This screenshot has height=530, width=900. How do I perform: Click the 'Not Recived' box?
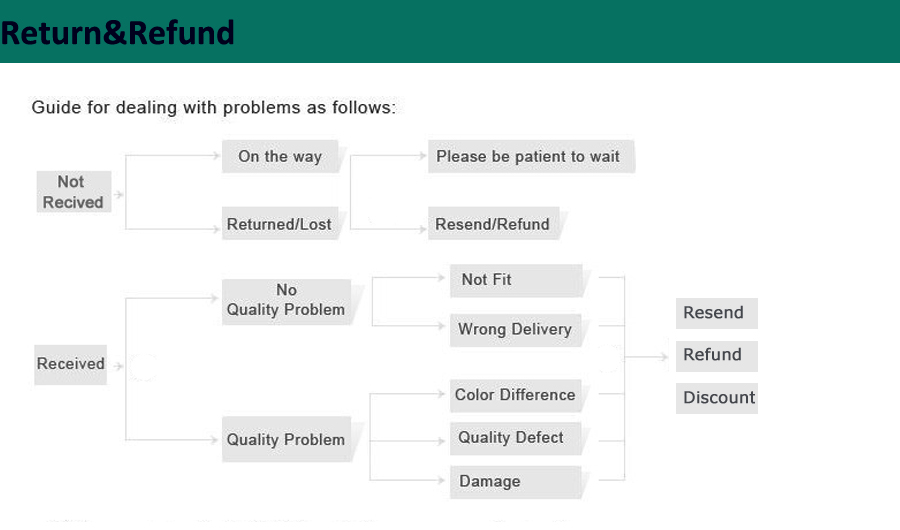click(x=73, y=192)
